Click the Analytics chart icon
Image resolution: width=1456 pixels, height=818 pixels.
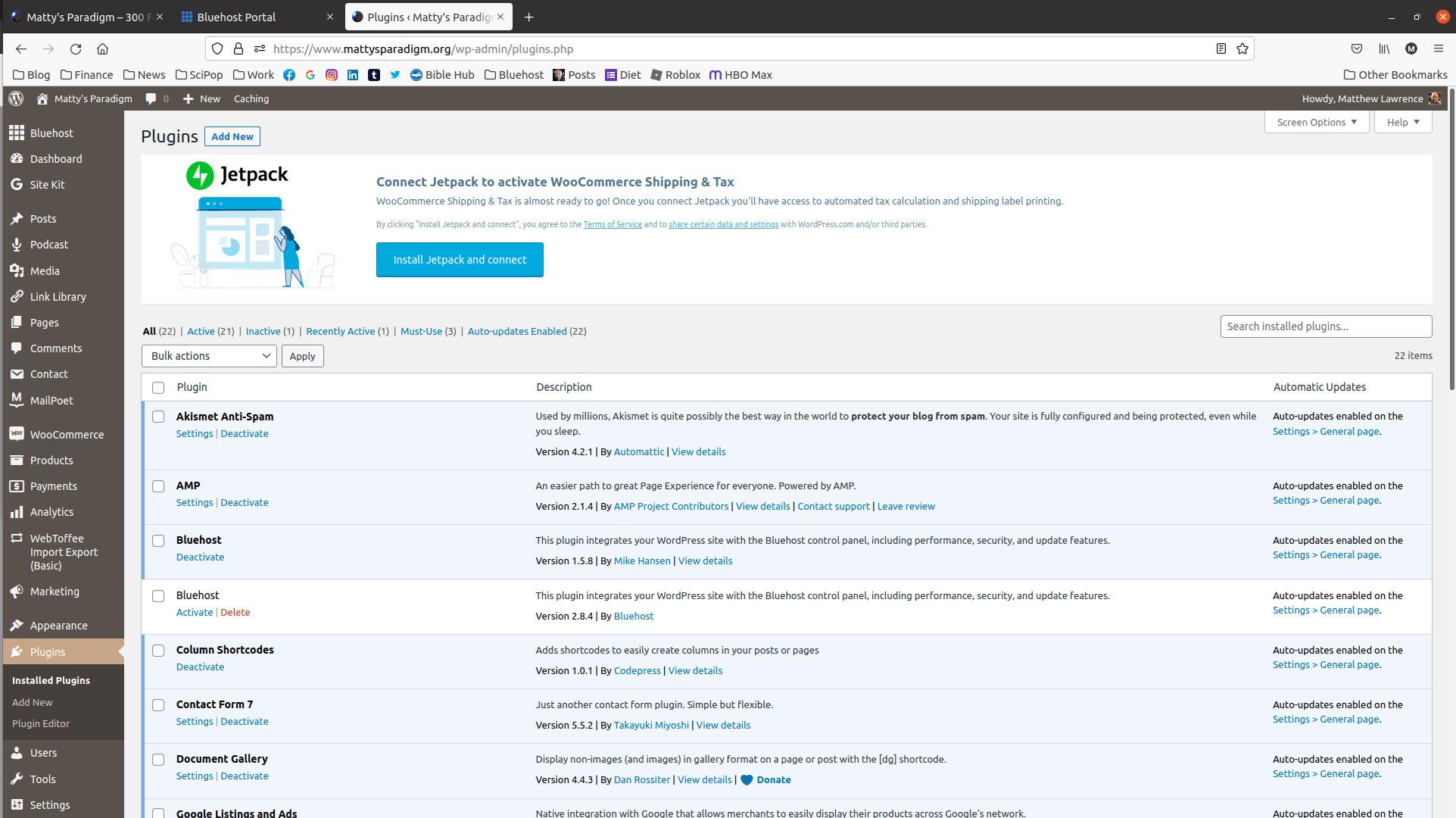coord(18,512)
